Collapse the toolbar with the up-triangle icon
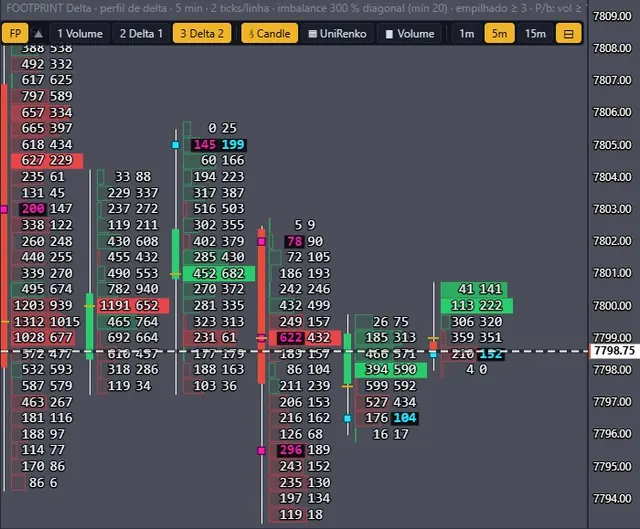Image resolution: width=640 pixels, height=529 pixels. pos(38,33)
